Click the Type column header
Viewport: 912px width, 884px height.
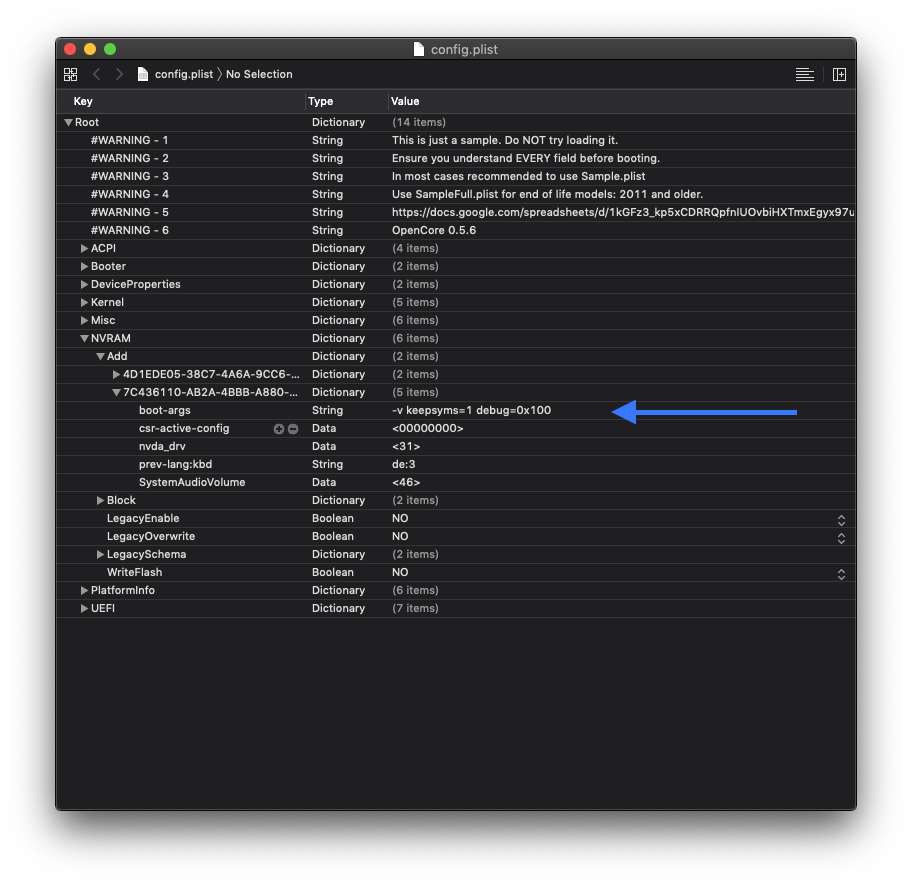click(321, 101)
